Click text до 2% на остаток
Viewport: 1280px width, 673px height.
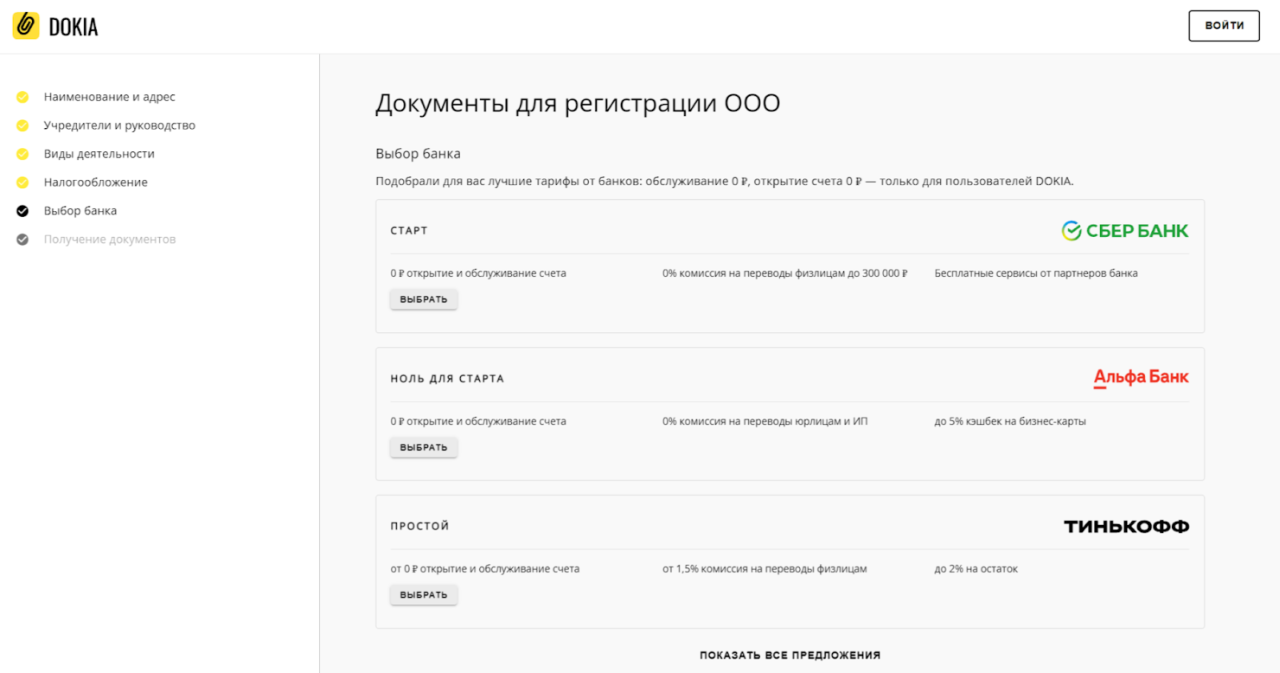click(x=976, y=569)
